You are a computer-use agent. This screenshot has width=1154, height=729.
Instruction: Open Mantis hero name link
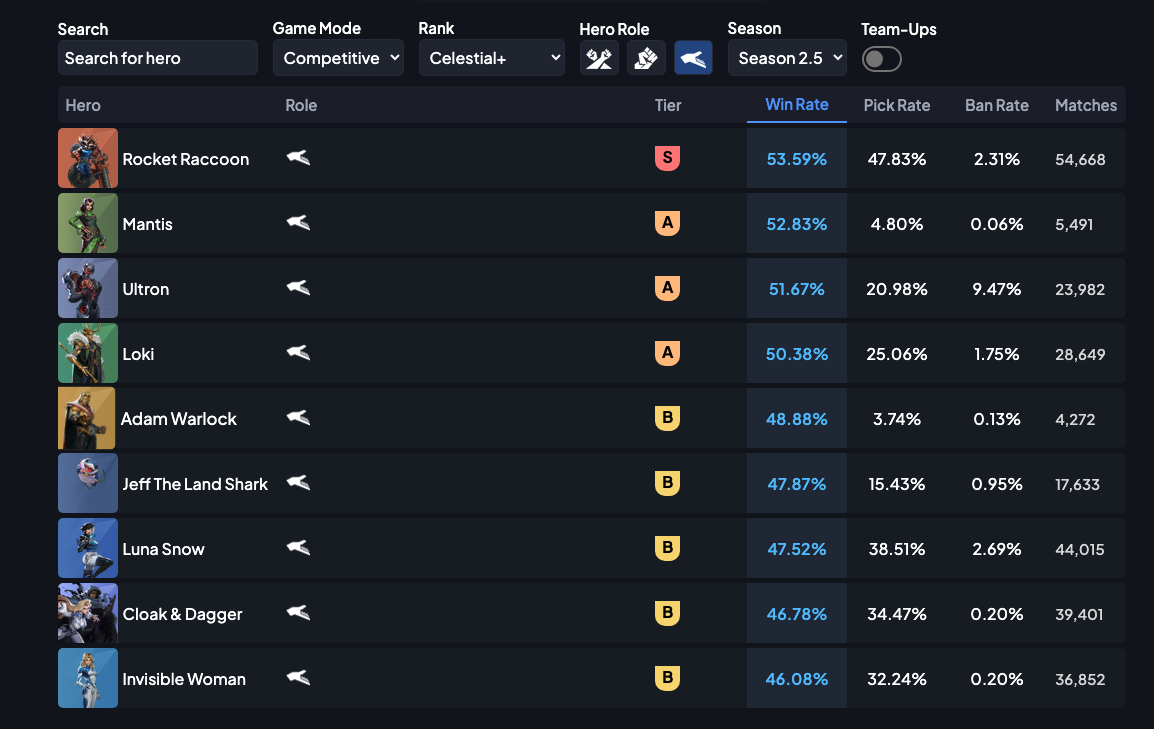147,224
